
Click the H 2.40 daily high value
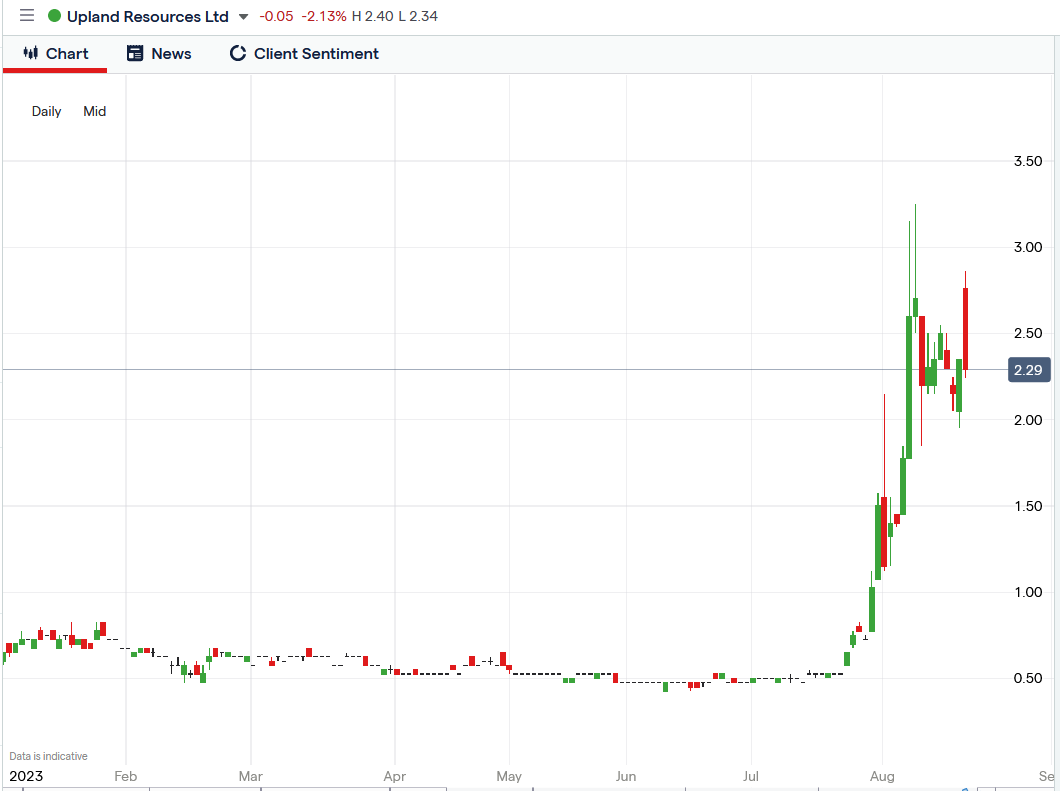pyautogui.click(x=372, y=16)
